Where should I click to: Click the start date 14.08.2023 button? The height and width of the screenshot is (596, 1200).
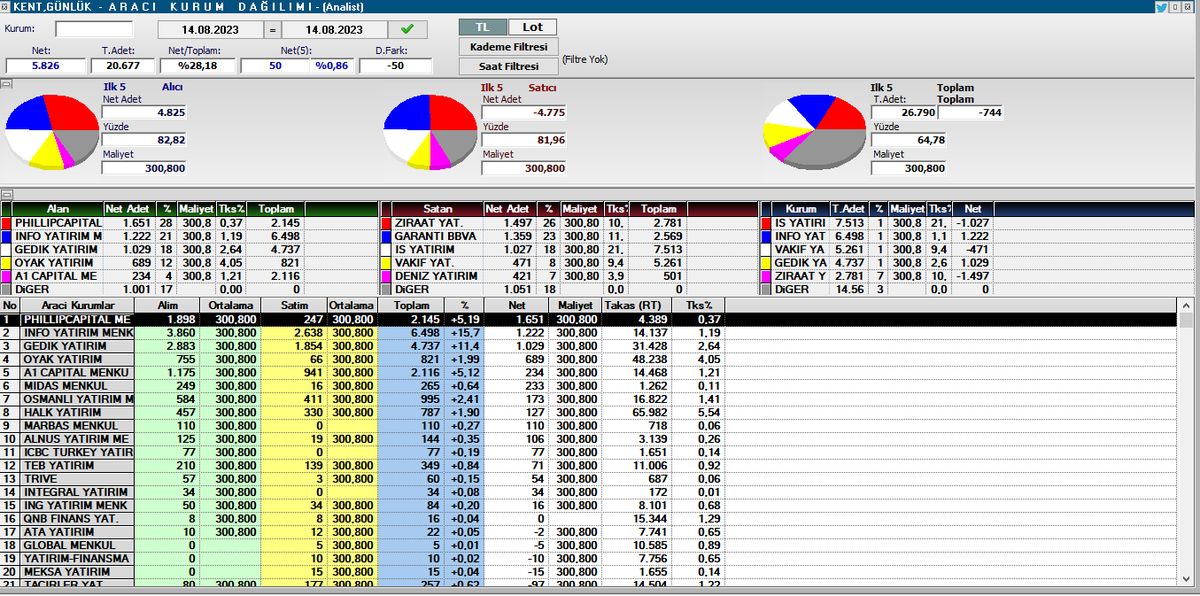point(211,29)
